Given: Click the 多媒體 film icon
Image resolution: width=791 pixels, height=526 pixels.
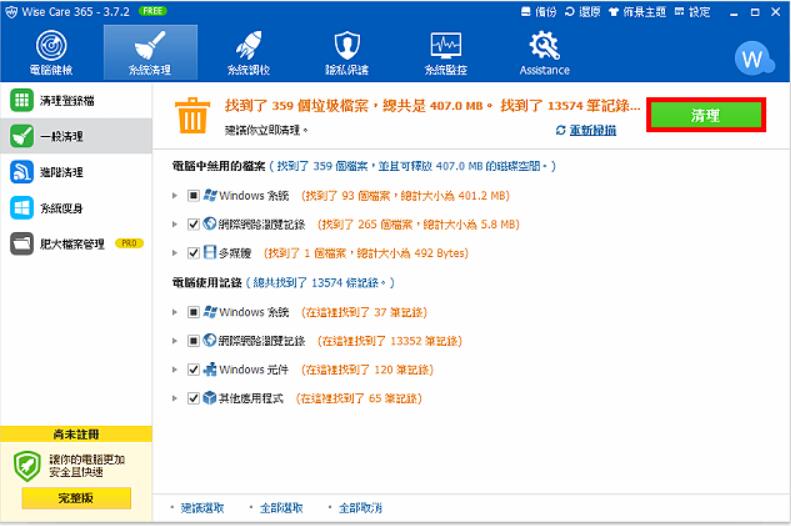Looking at the screenshot, I should coord(210,253).
